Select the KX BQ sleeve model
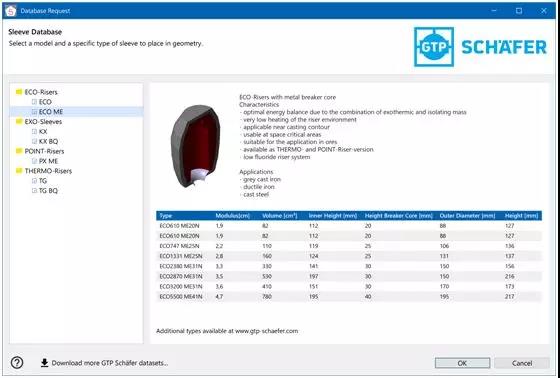560x378 pixels. pyautogui.click(x=48, y=141)
